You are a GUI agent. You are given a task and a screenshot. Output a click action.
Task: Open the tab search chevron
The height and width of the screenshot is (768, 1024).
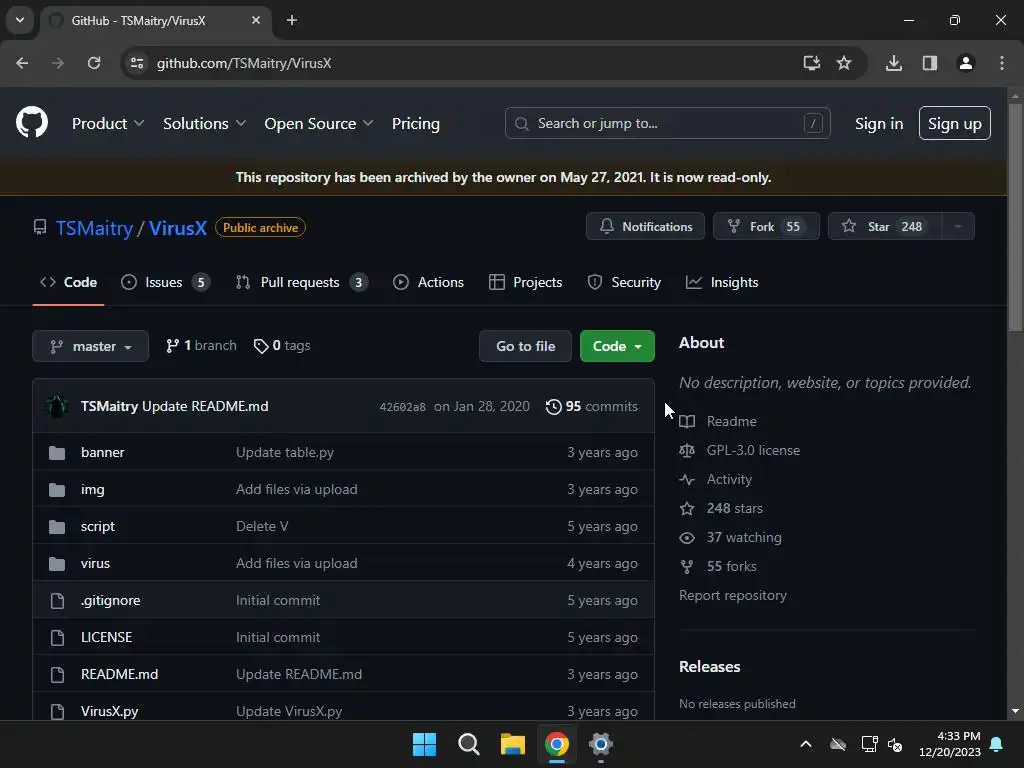pos(20,20)
